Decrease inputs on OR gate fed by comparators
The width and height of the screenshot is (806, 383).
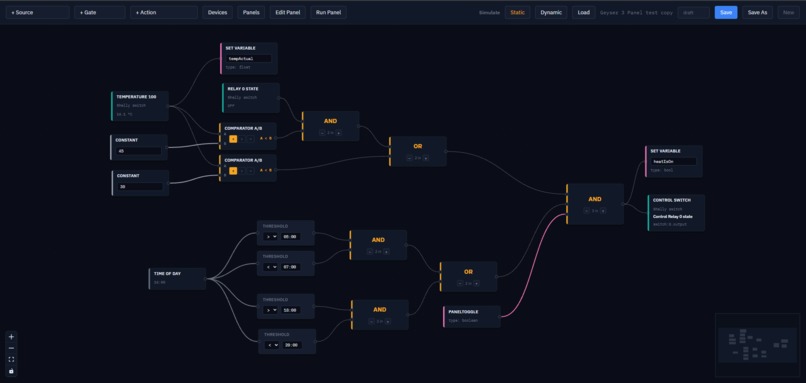click(409, 158)
